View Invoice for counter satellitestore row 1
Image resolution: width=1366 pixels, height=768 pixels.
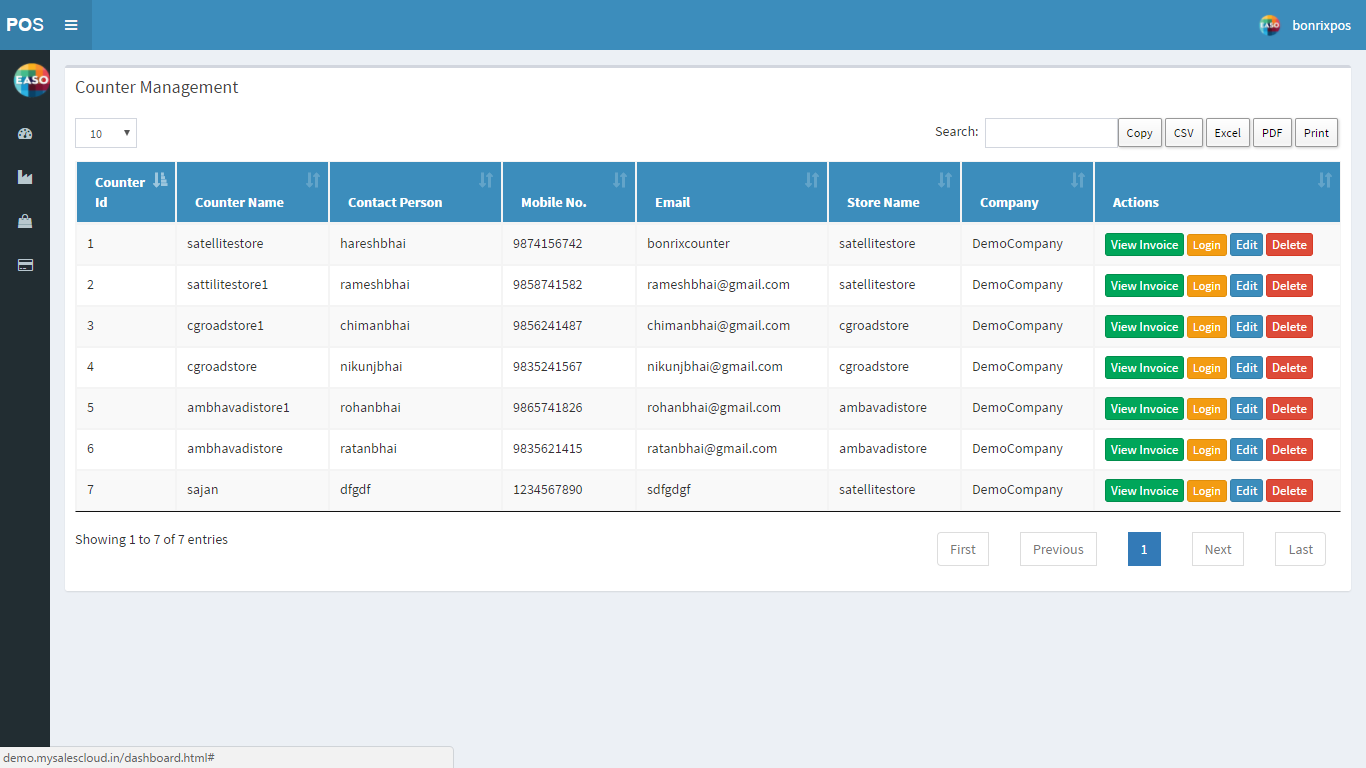(x=1144, y=245)
